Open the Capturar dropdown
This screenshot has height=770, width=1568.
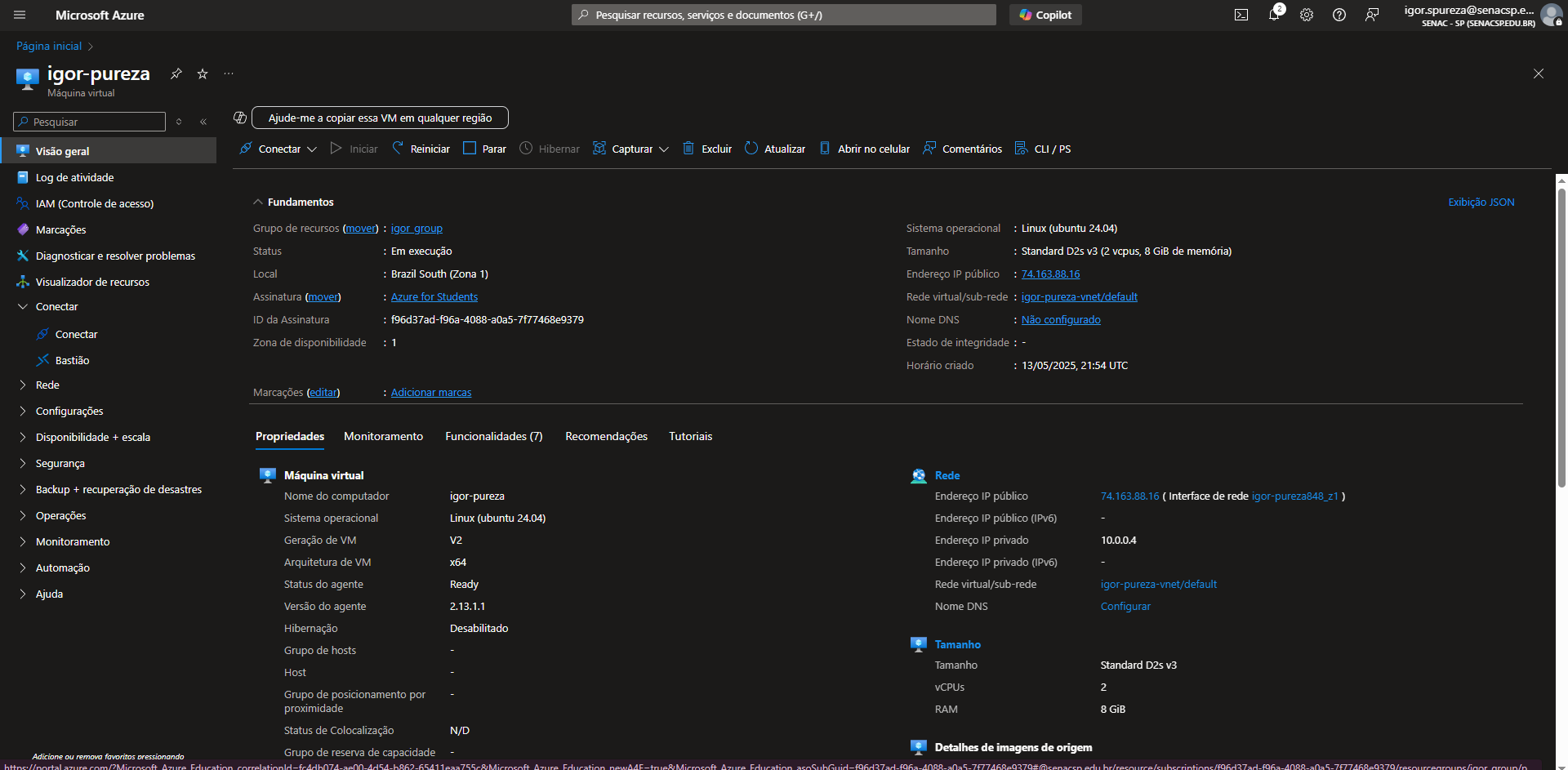tap(630, 149)
